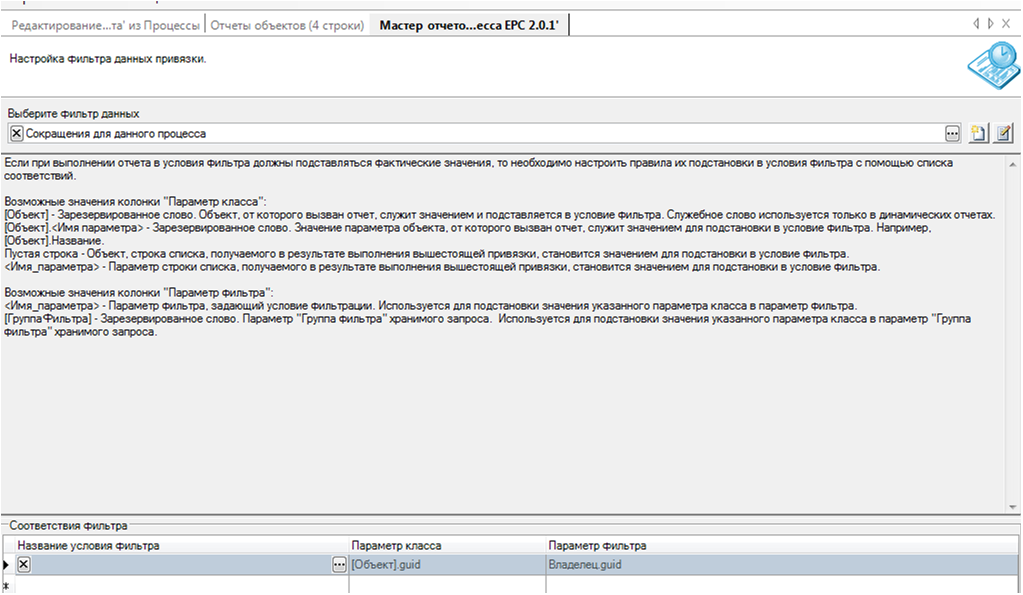
Task: Click the '[Объект].guid' class parameter cell
Action: 447,565
